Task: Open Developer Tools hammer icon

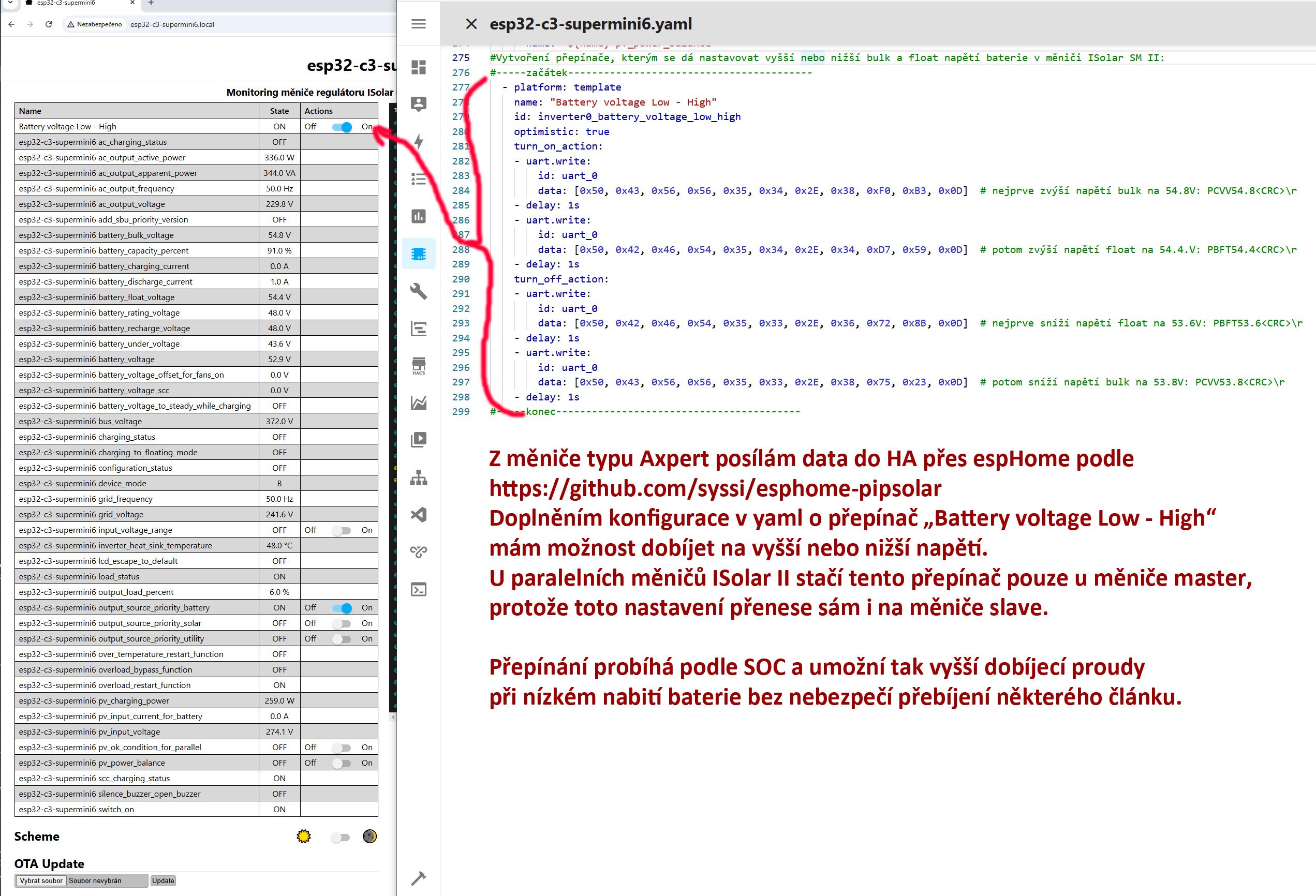Action: pos(419,878)
